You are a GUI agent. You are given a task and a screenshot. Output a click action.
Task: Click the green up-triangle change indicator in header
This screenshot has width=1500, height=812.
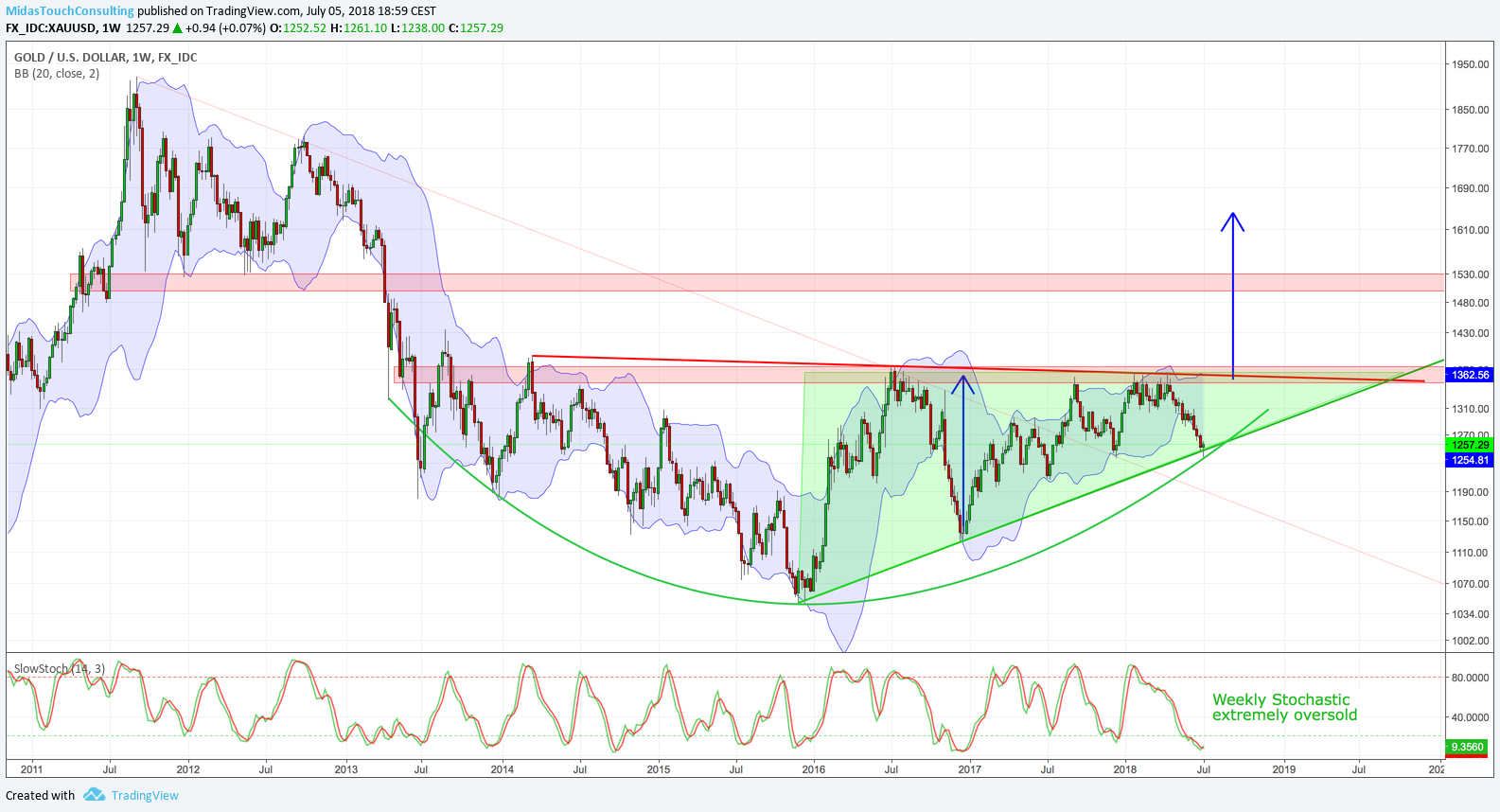point(177,28)
